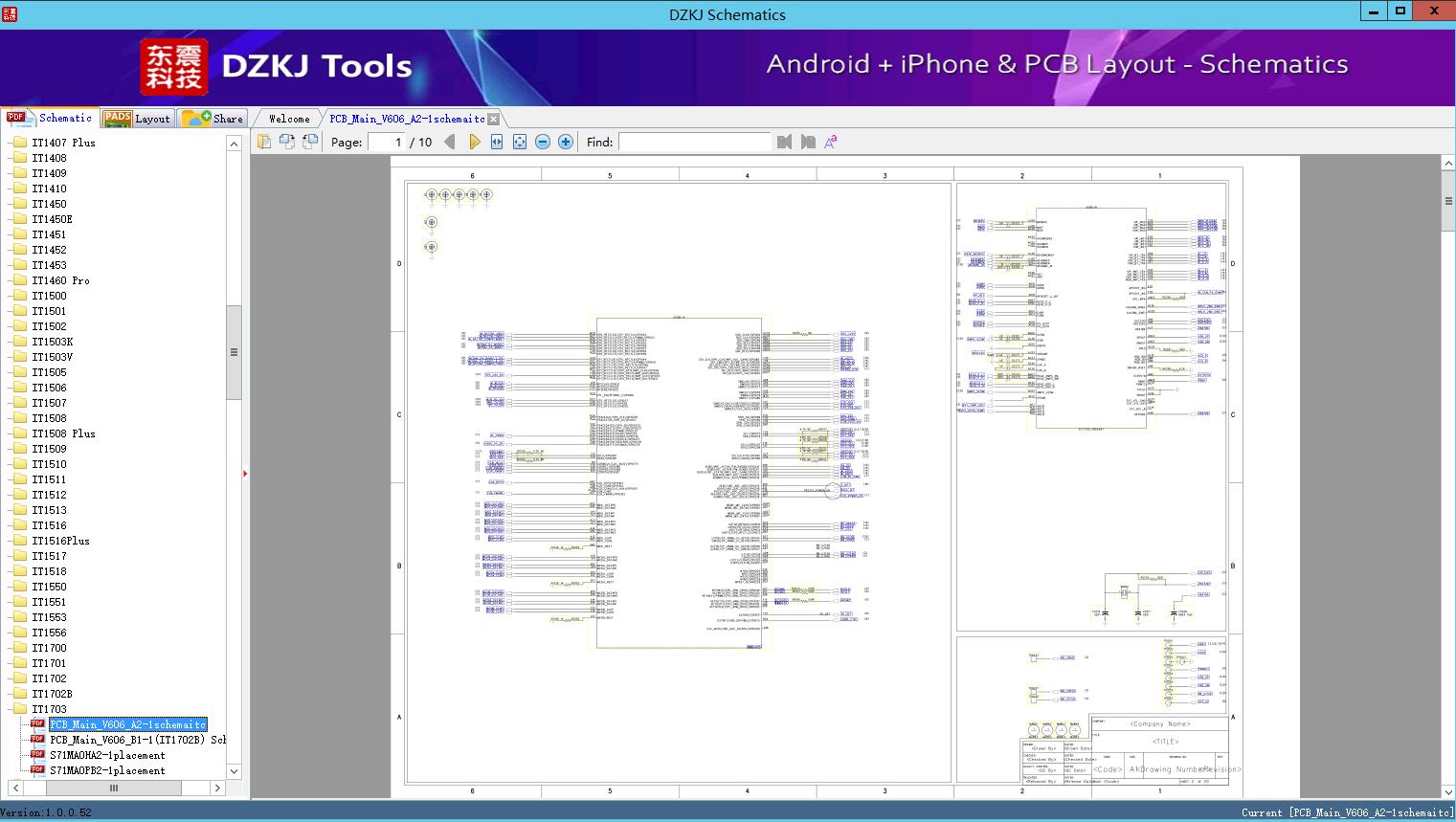The image size is (1456, 822).
Task: Fit the whole page in view
Action: pyautogui.click(x=520, y=142)
